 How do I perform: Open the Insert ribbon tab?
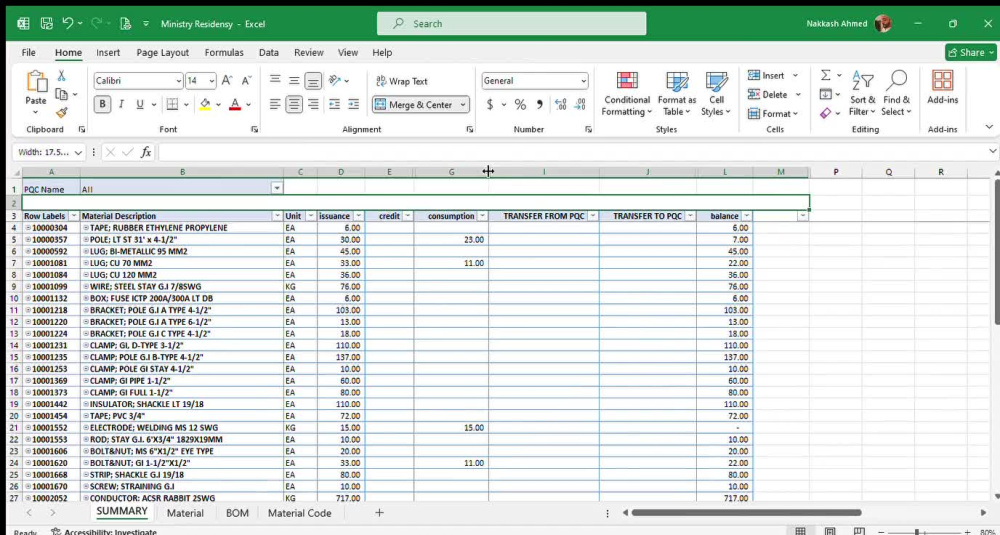108,52
